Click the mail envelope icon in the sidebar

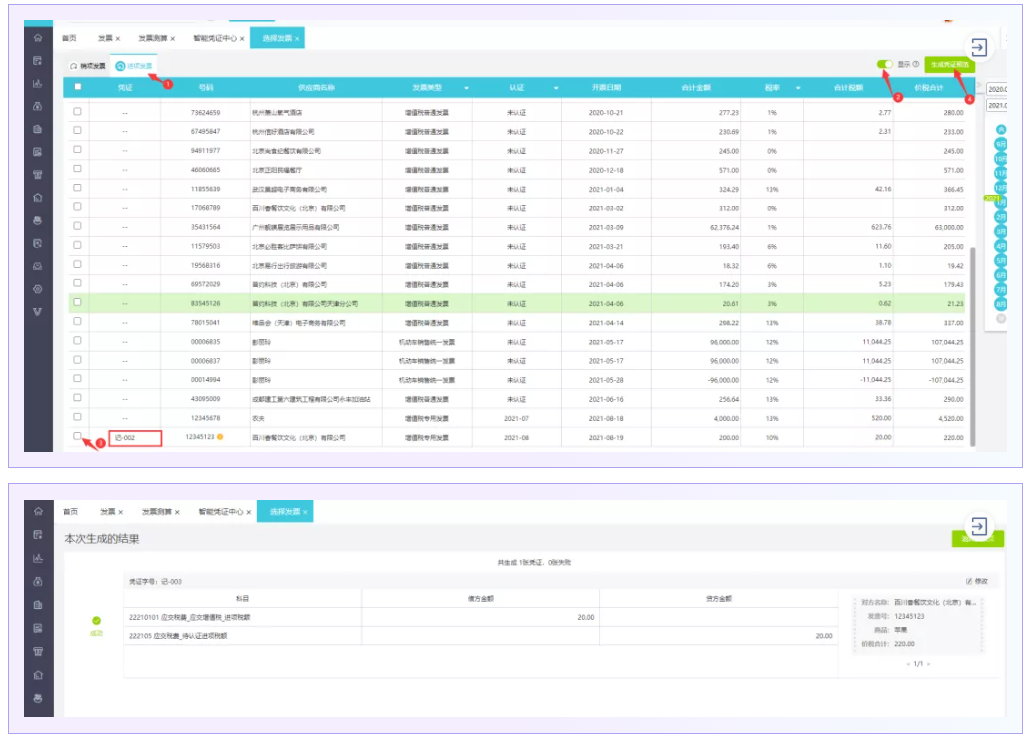click(x=37, y=266)
